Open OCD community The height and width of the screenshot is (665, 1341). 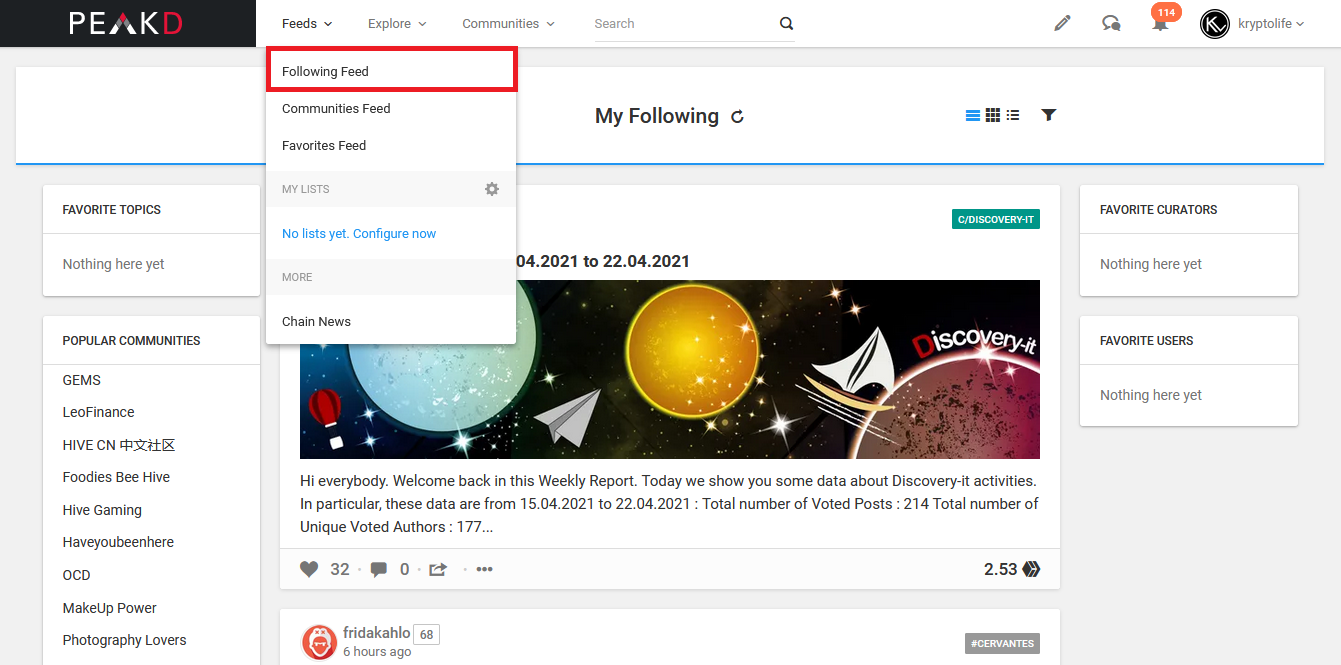pos(77,575)
